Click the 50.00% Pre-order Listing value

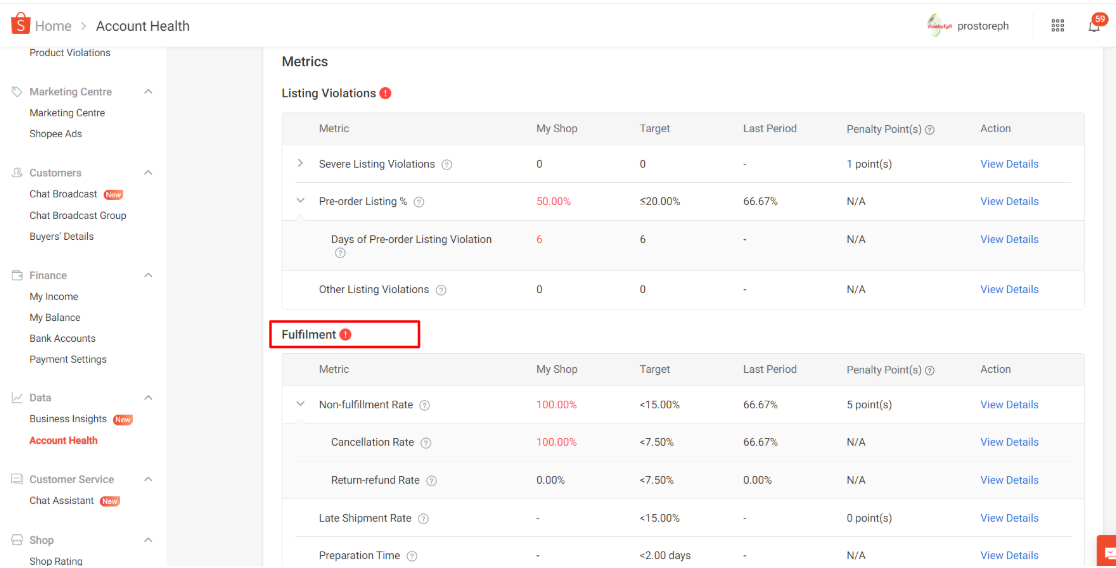pos(554,202)
